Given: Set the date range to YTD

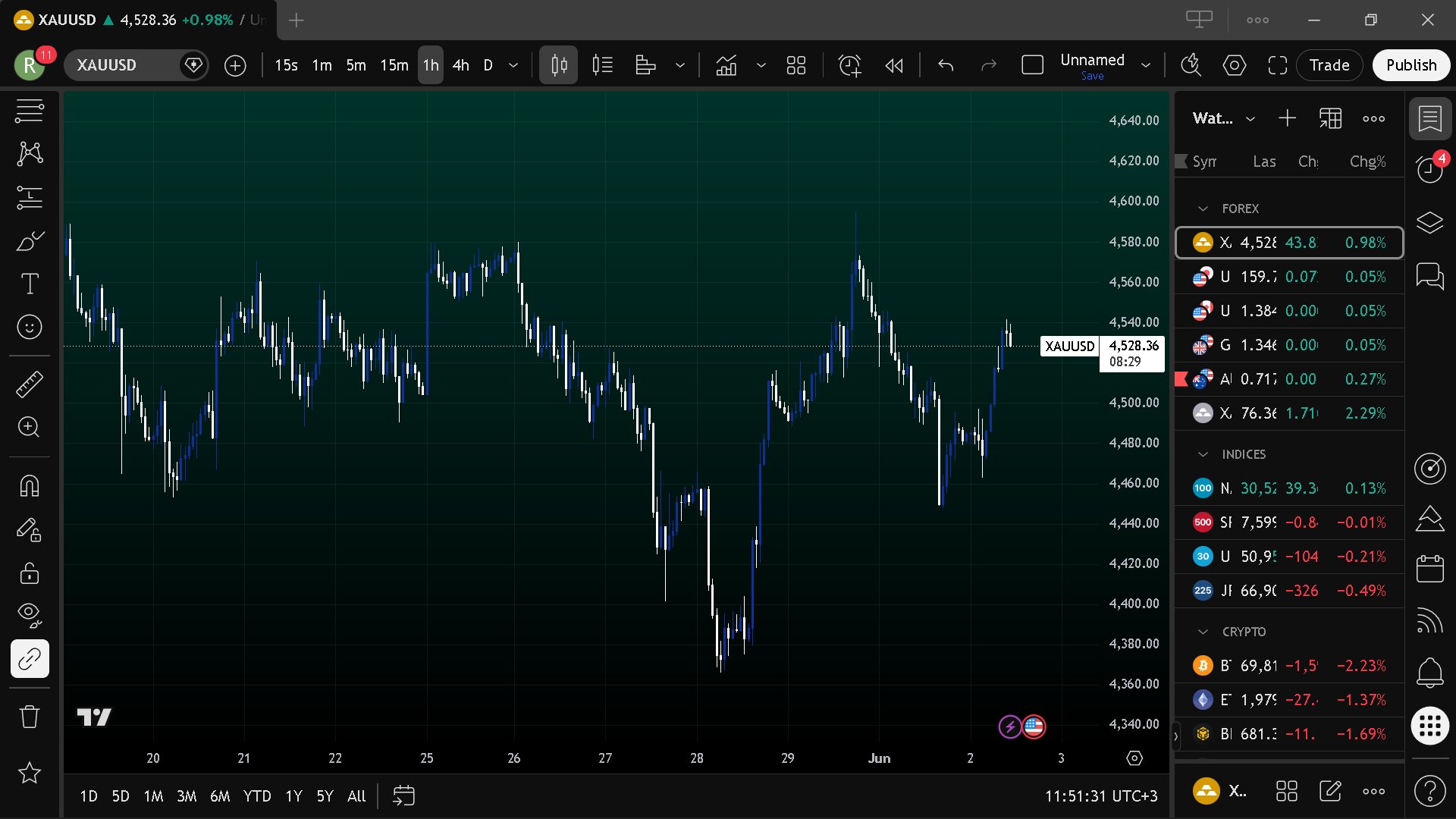Looking at the screenshot, I should point(257,796).
